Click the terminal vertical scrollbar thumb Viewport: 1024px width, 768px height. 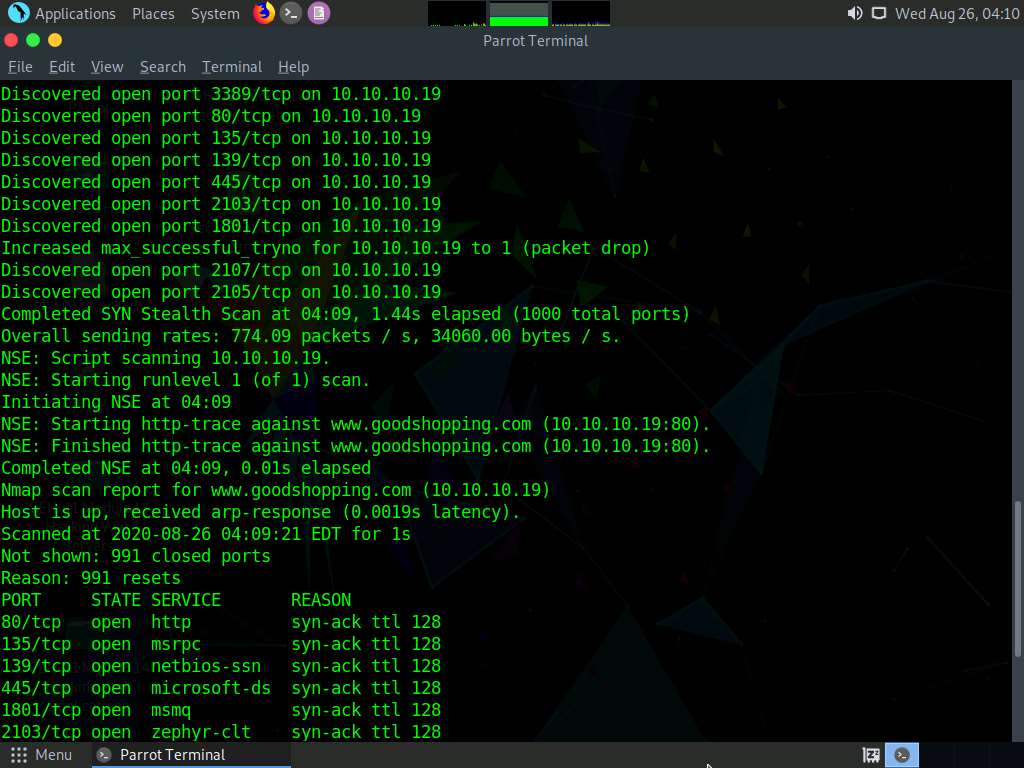point(1017,579)
